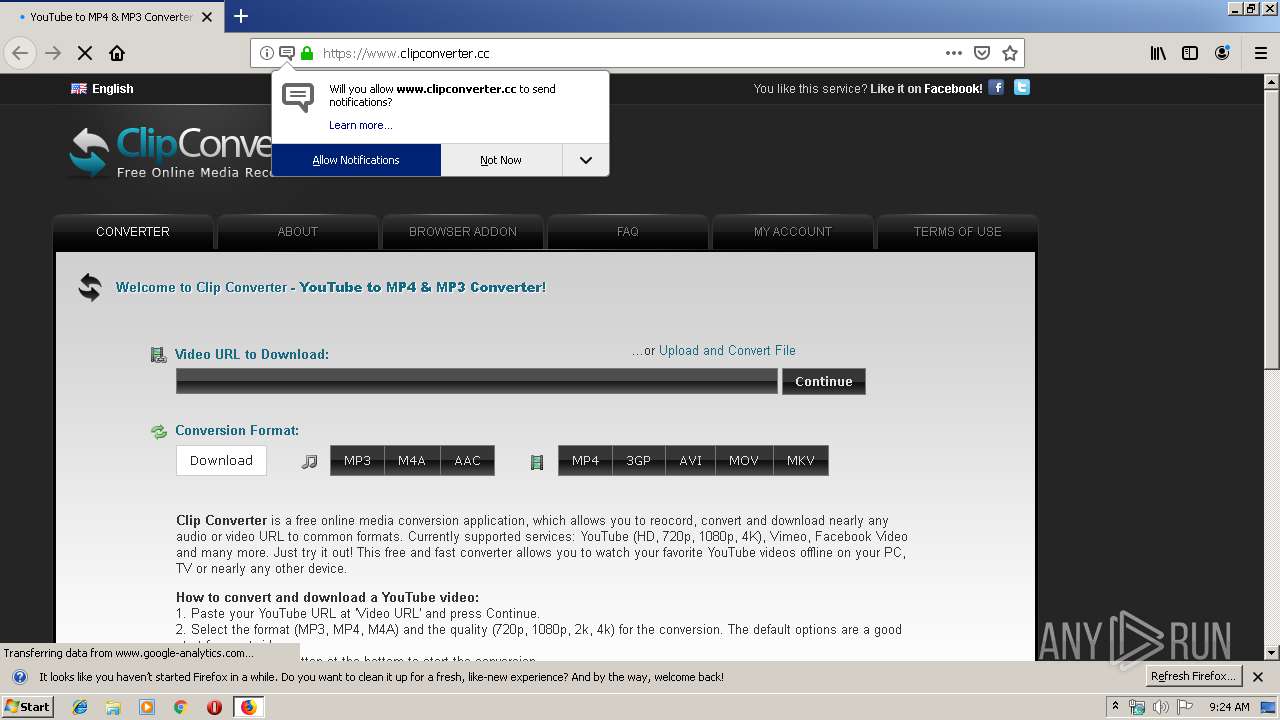Close the YouTube to MP4 & MP3 Converter tab
The image size is (1280, 720).
coord(207,17)
